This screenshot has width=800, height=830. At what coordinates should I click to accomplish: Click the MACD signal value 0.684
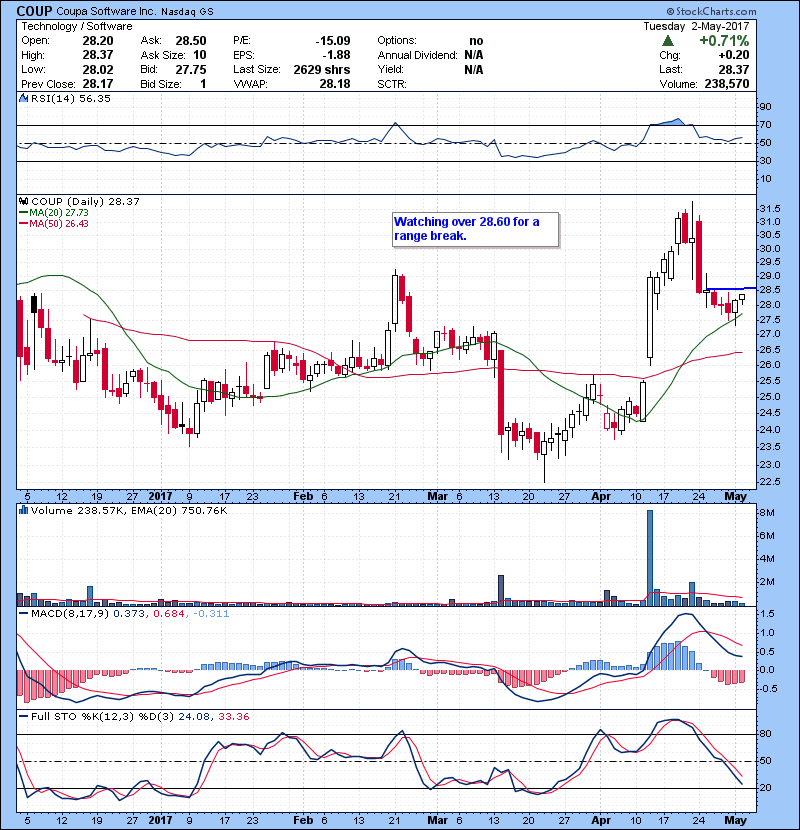(169, 614)
